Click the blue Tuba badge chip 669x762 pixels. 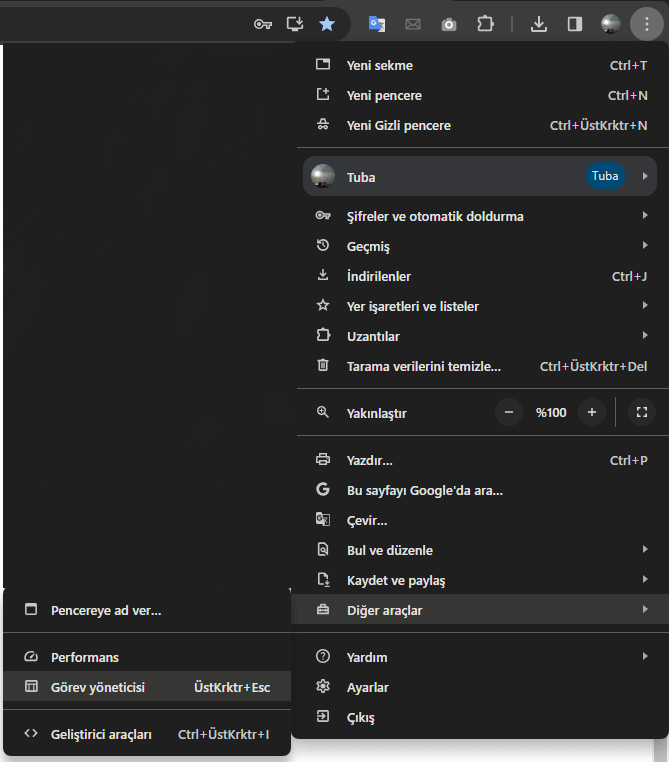coord(605,176)
